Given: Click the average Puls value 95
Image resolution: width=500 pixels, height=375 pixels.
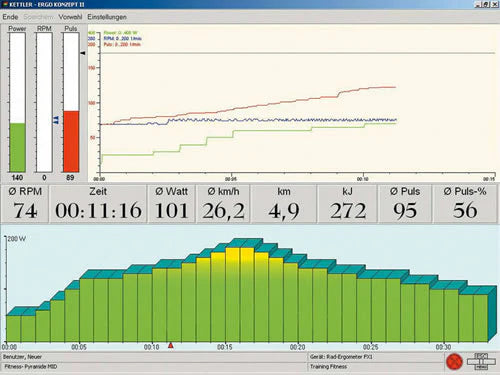Looking at the screenshot, I should [405, 211].
